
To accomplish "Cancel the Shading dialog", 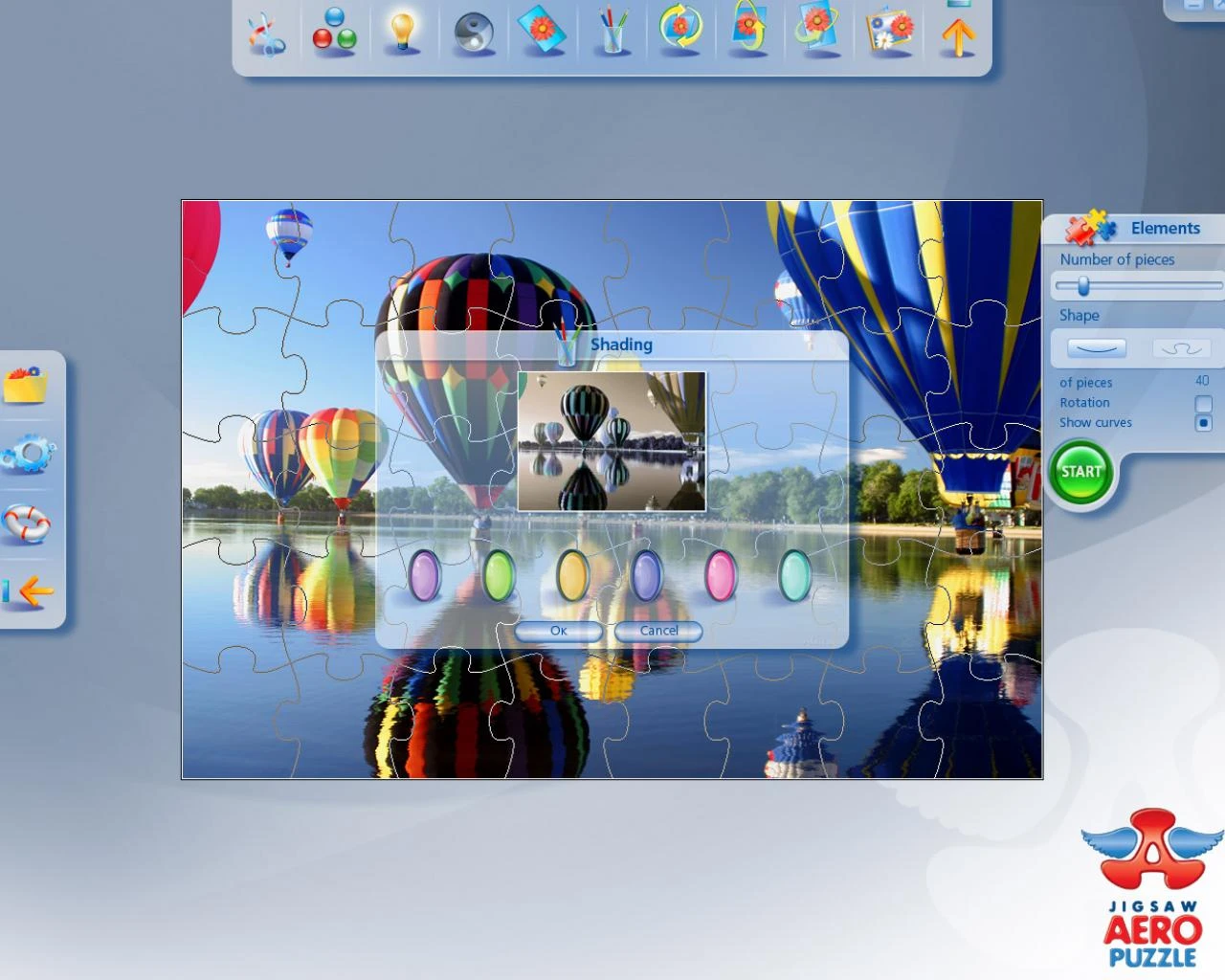I will tap(658, 631).
